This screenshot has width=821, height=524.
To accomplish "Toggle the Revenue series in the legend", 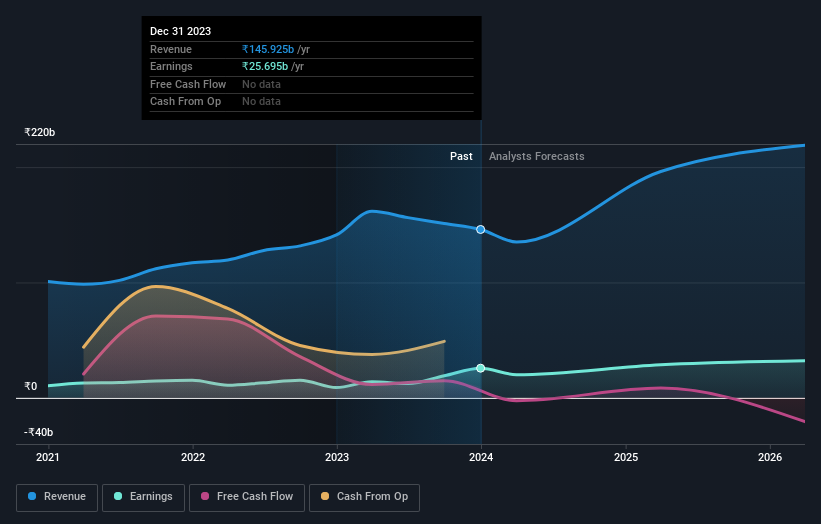I will pyautogui.click(x=57, y=497).
